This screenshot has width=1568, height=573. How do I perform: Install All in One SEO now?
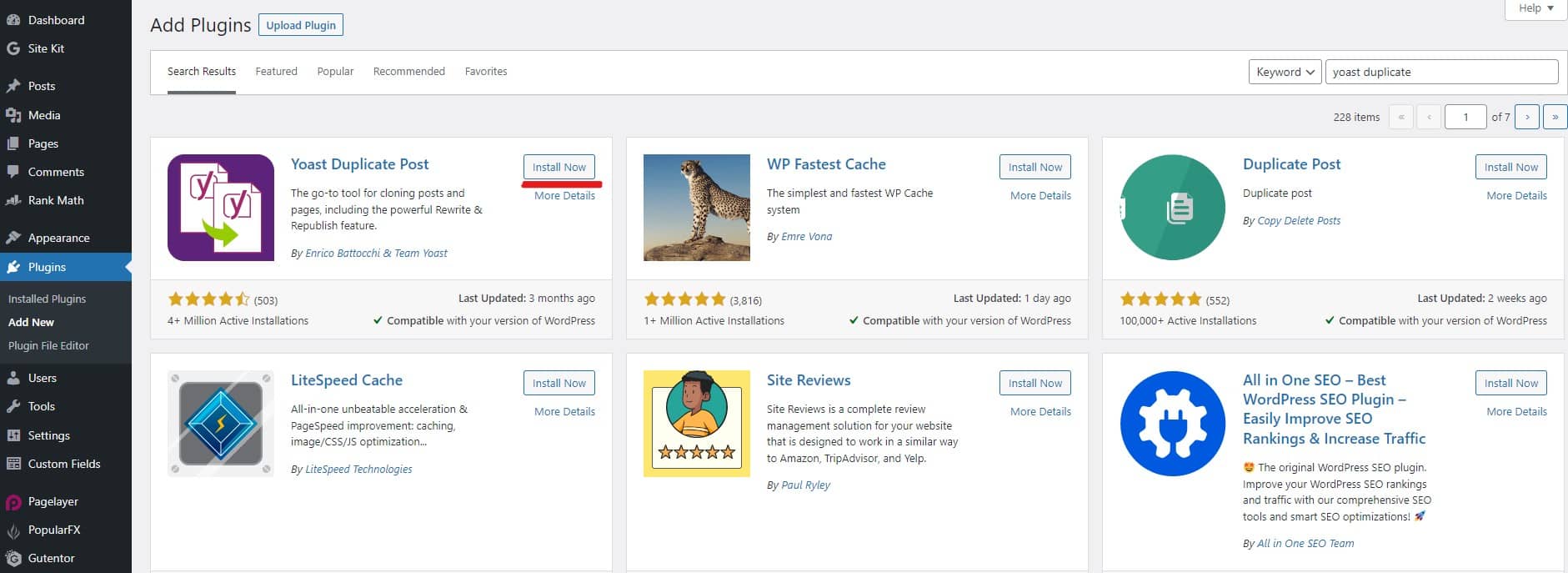pyautogui.click(x=1511, y=383)
